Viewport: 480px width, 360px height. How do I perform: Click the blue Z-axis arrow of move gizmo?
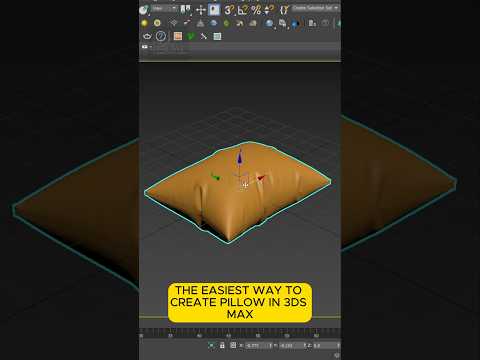(x=239, y=157)
